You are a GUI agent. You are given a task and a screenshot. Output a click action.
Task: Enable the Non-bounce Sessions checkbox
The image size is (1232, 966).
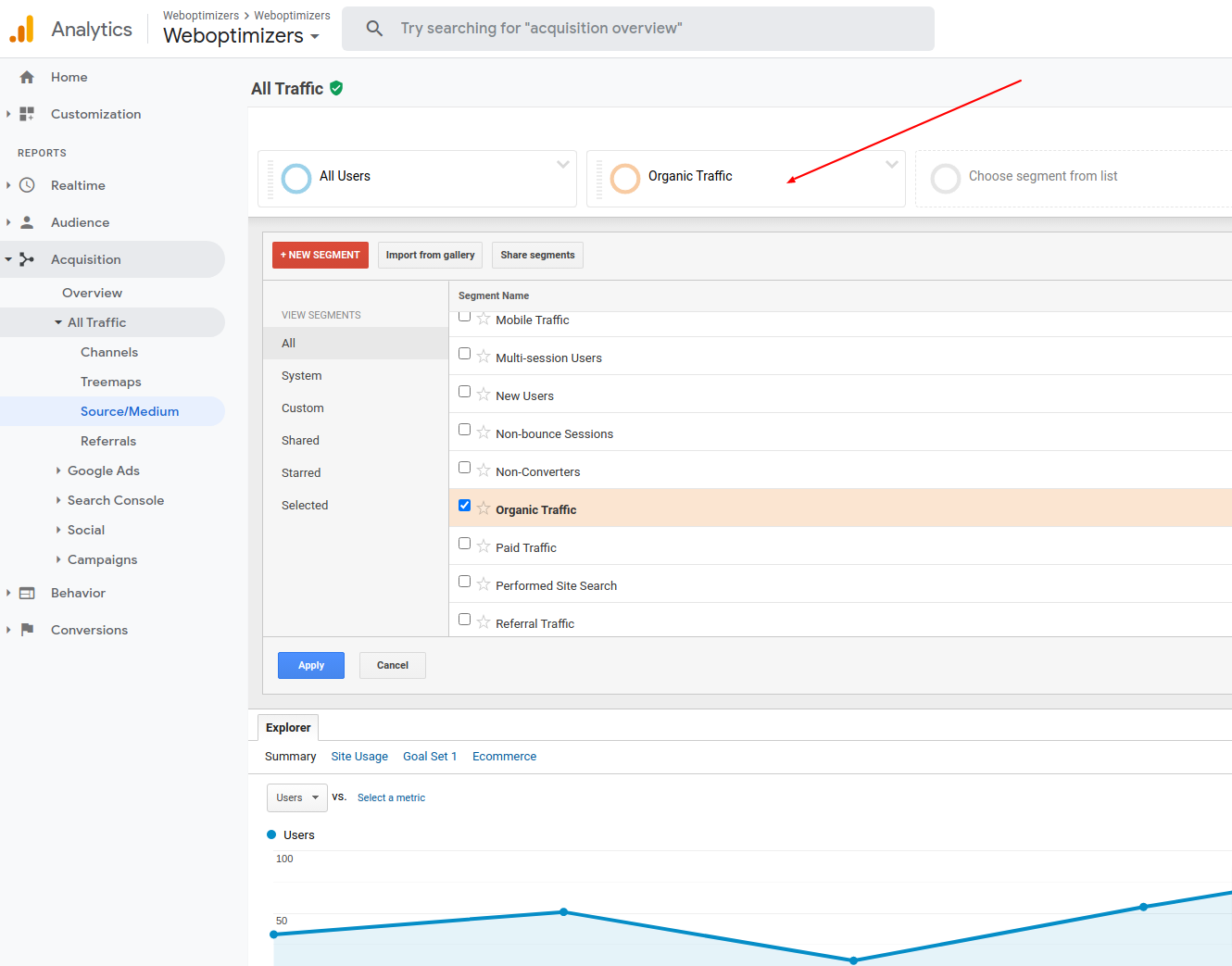465,430
